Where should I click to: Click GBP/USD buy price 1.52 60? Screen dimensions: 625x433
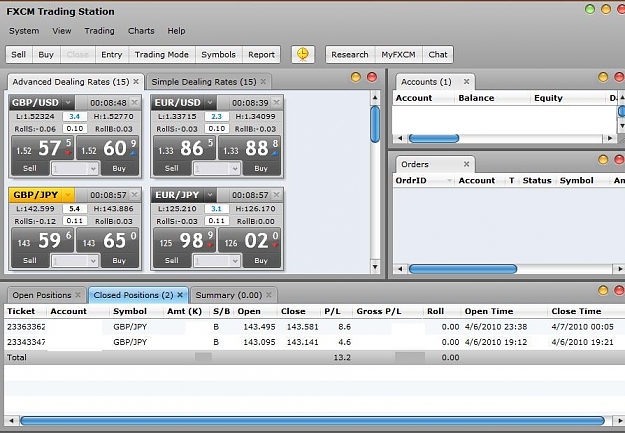(x=108, y=148)
